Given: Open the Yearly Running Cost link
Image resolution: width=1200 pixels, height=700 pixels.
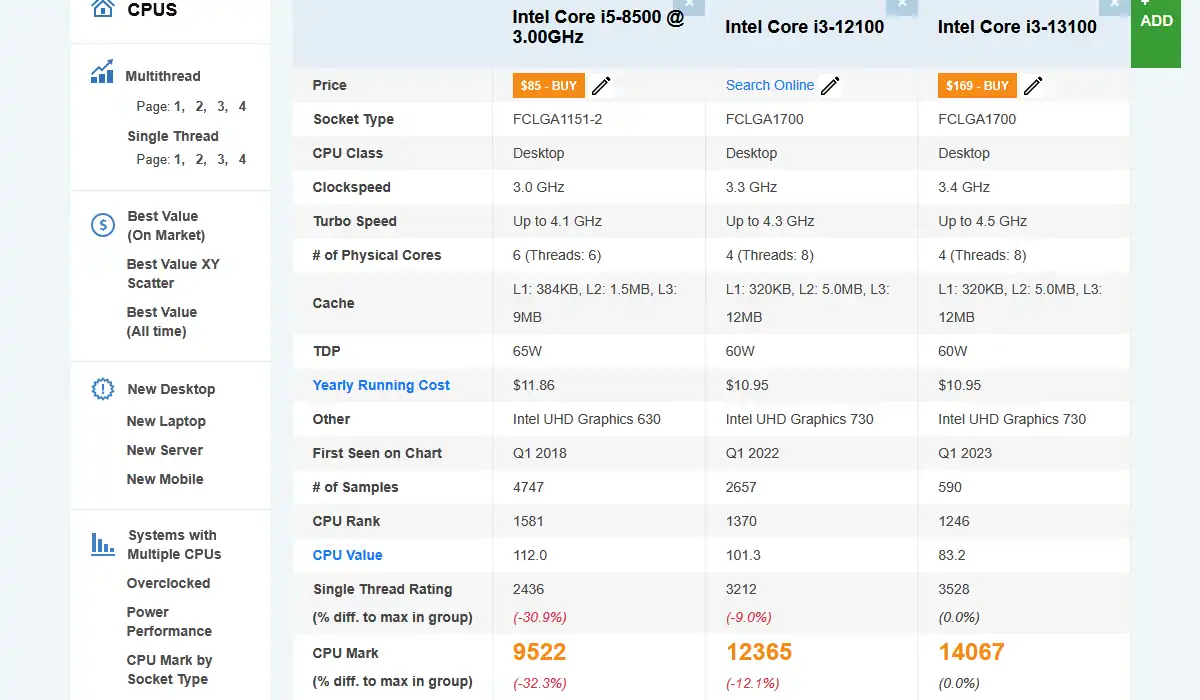Looking at the screenshot, I should [381, 385].
